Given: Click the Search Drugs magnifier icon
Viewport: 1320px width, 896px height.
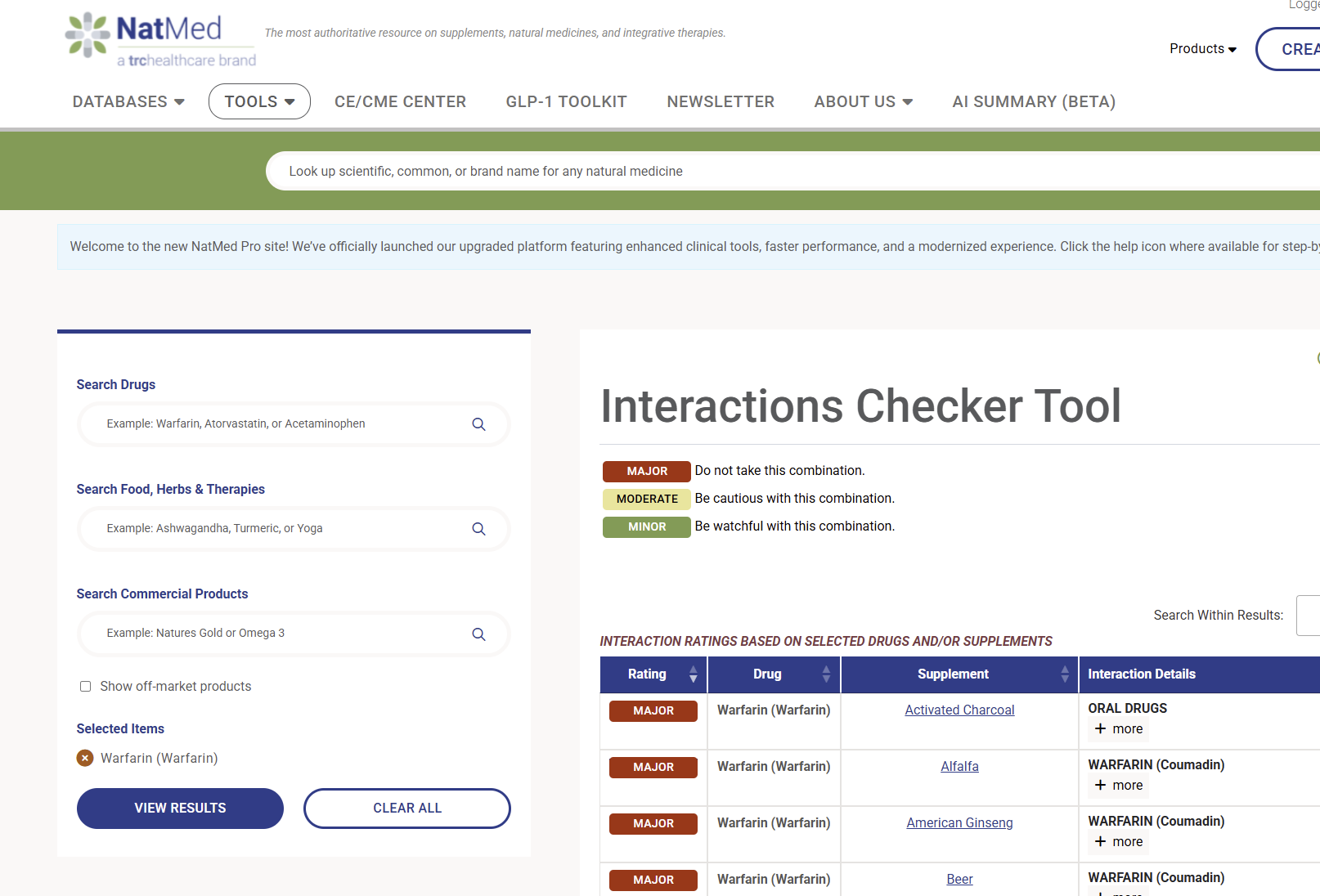Looking at the screenshot, I should click(478, 424).
